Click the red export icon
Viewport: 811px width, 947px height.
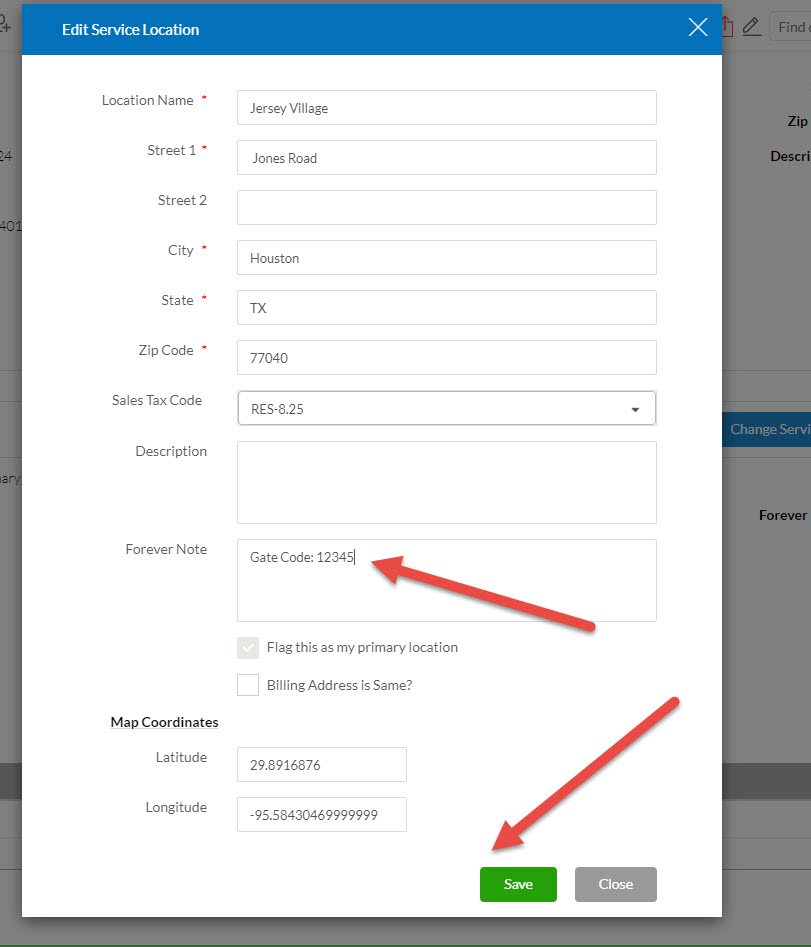(727, 27)
